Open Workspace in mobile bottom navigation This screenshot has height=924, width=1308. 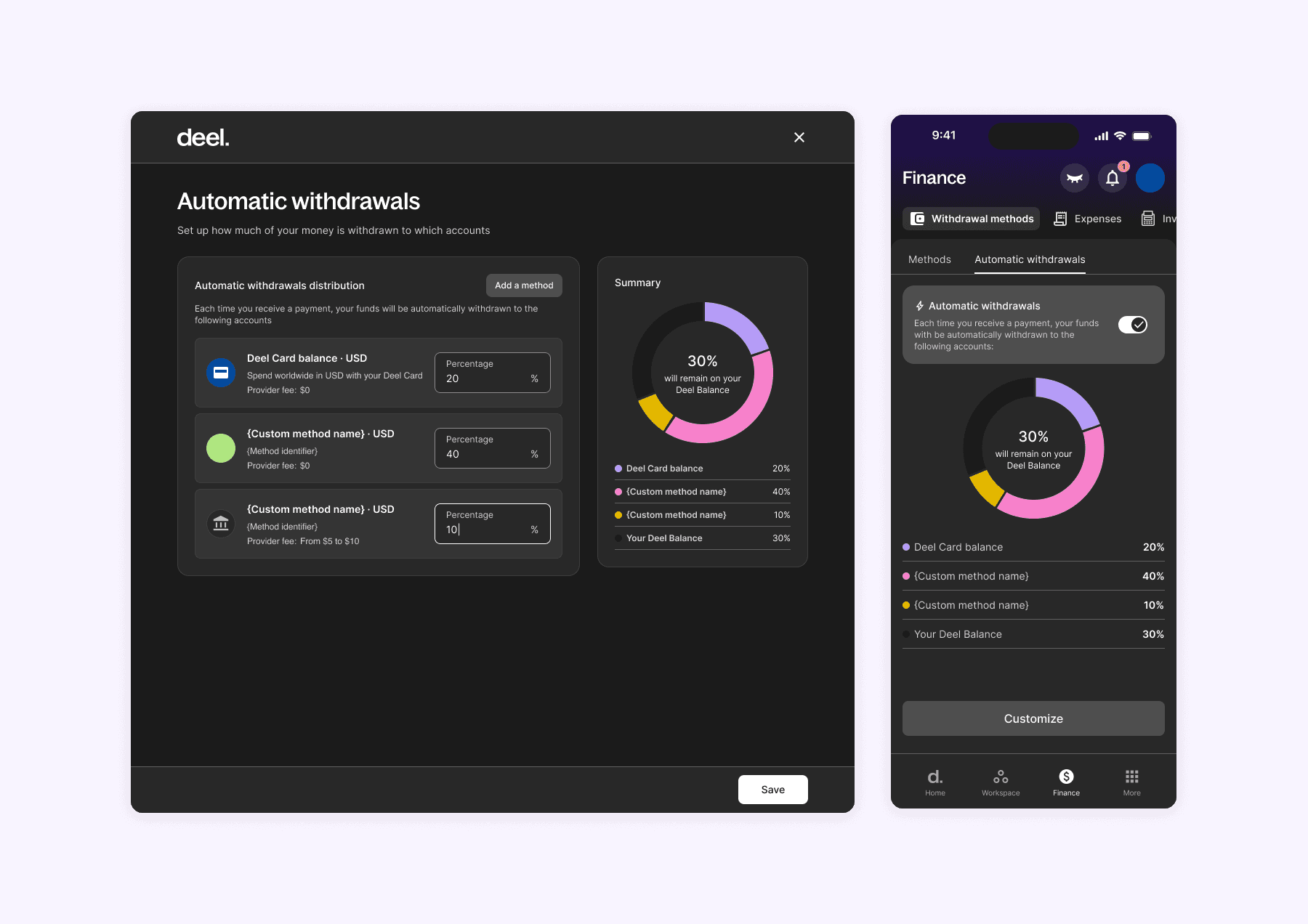coord(1001,782)
